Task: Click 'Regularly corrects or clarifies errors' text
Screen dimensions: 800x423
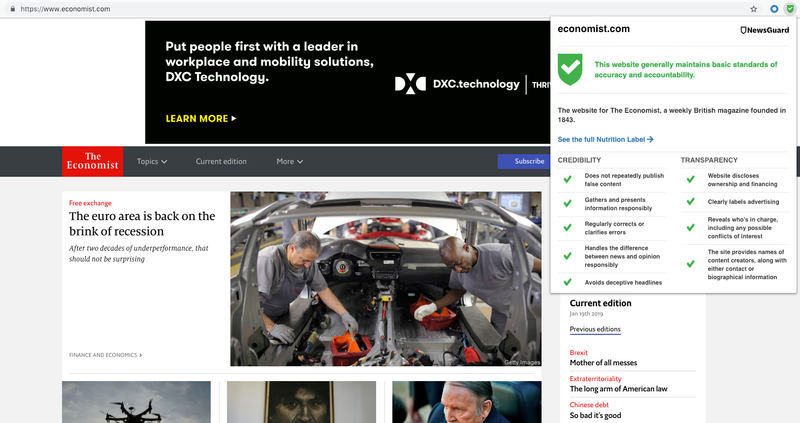Action: click(x=614, y=228)
